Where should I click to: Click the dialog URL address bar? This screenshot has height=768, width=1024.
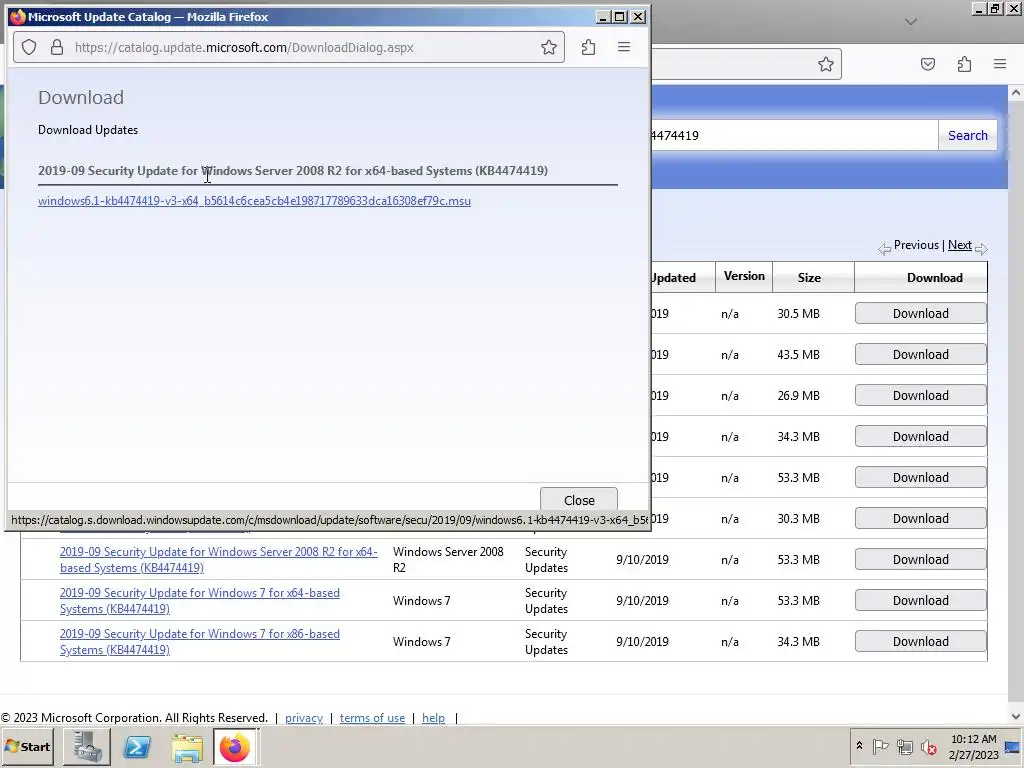point(289,47)
